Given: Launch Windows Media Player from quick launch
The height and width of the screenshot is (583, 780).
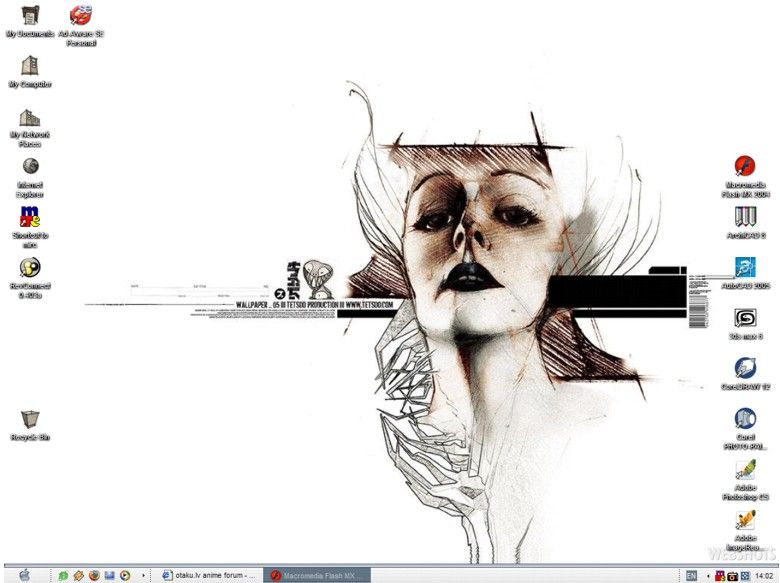Looking at the screenshot, I should click(x=125, y=576).
